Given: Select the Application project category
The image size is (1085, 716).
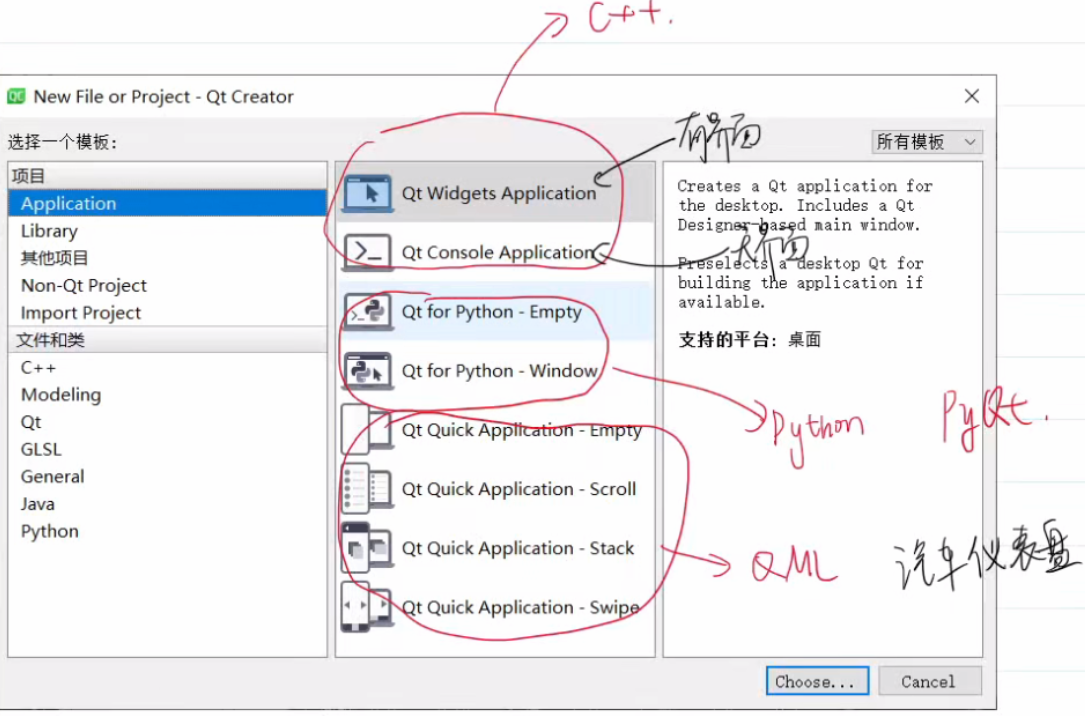Looking at the screenshot, I should coord(167,203).
